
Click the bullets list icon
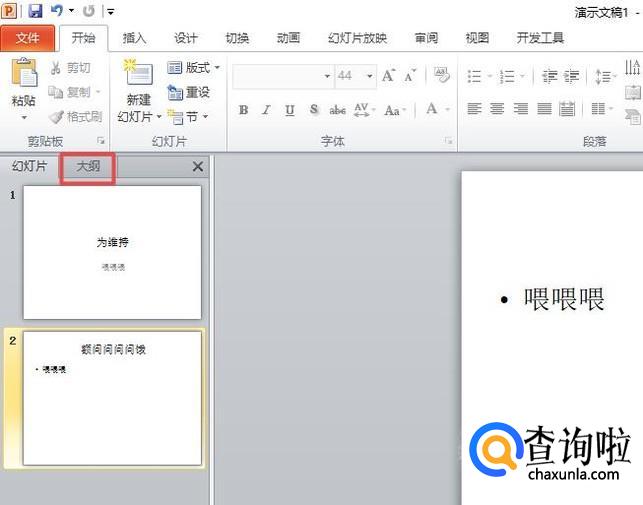(474, 76)
